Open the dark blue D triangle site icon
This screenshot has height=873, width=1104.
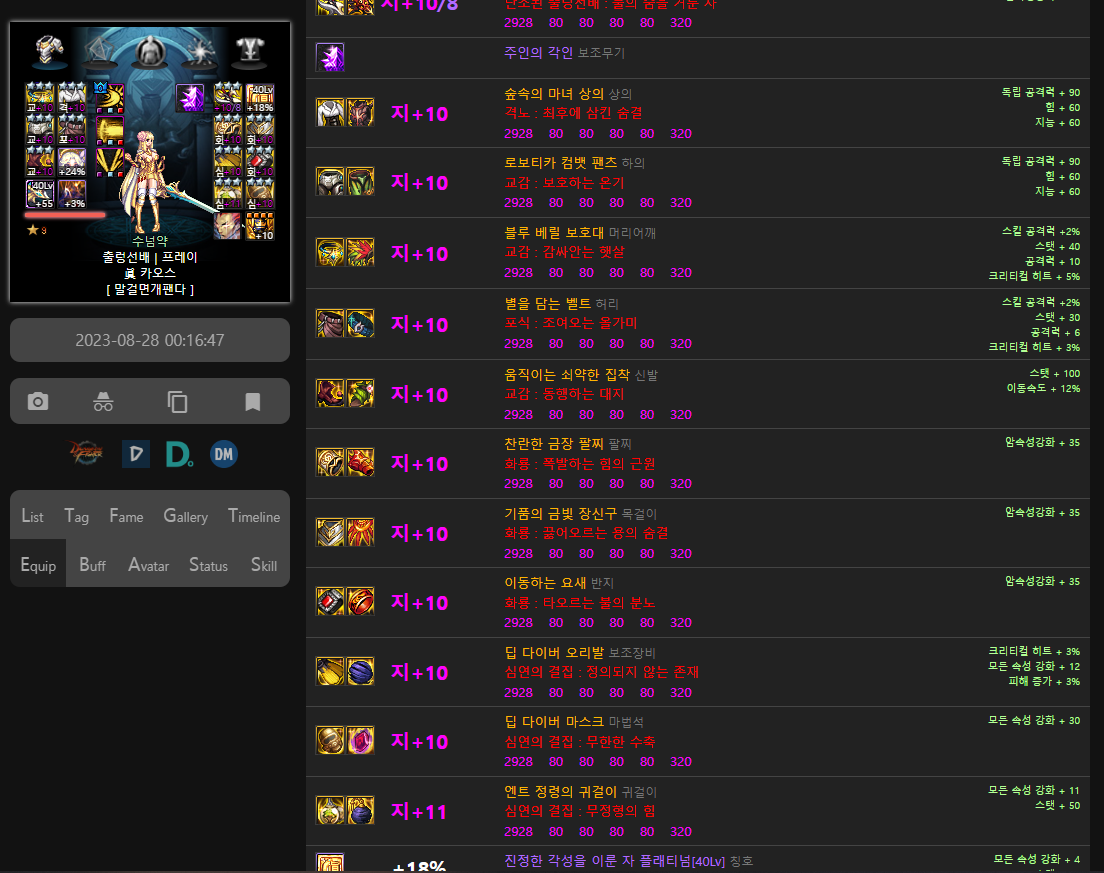pos(135,454)
